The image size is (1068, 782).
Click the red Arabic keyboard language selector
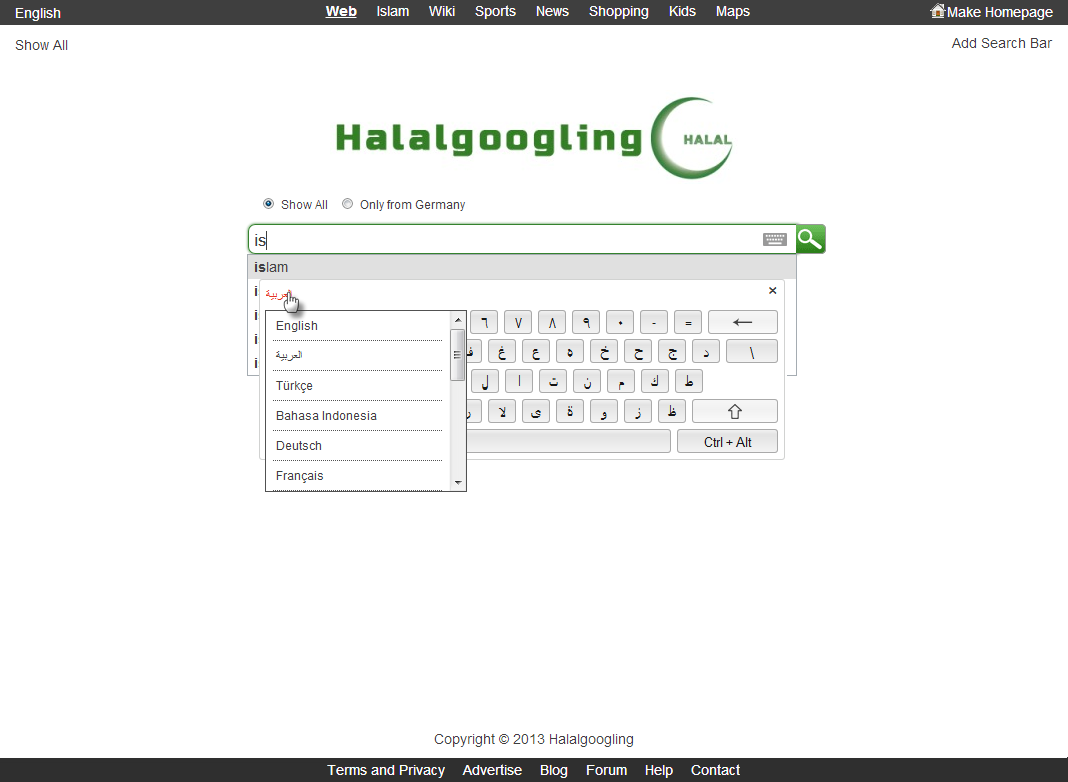(x=279, y=294)
